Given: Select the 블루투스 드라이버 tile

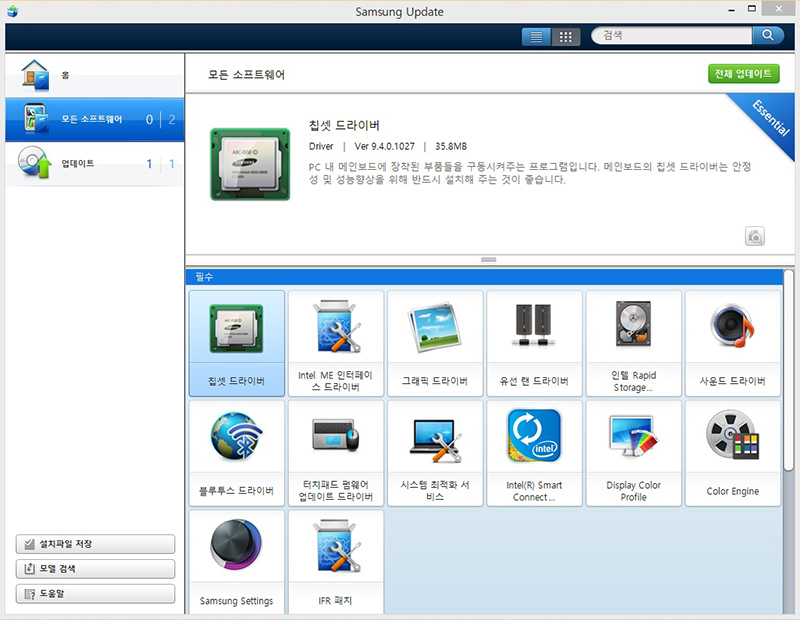Looking at the screenshot, I should coord(237,453).
